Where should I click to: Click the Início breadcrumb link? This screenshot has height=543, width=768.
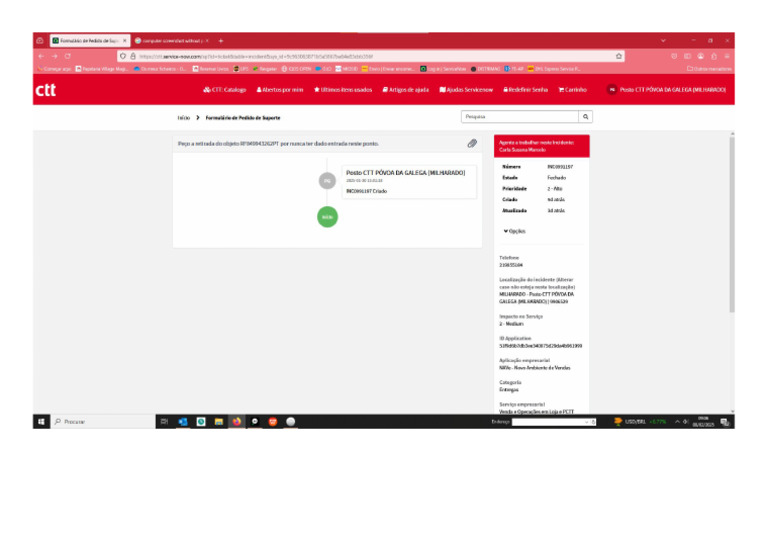click(x=183, y=118)
